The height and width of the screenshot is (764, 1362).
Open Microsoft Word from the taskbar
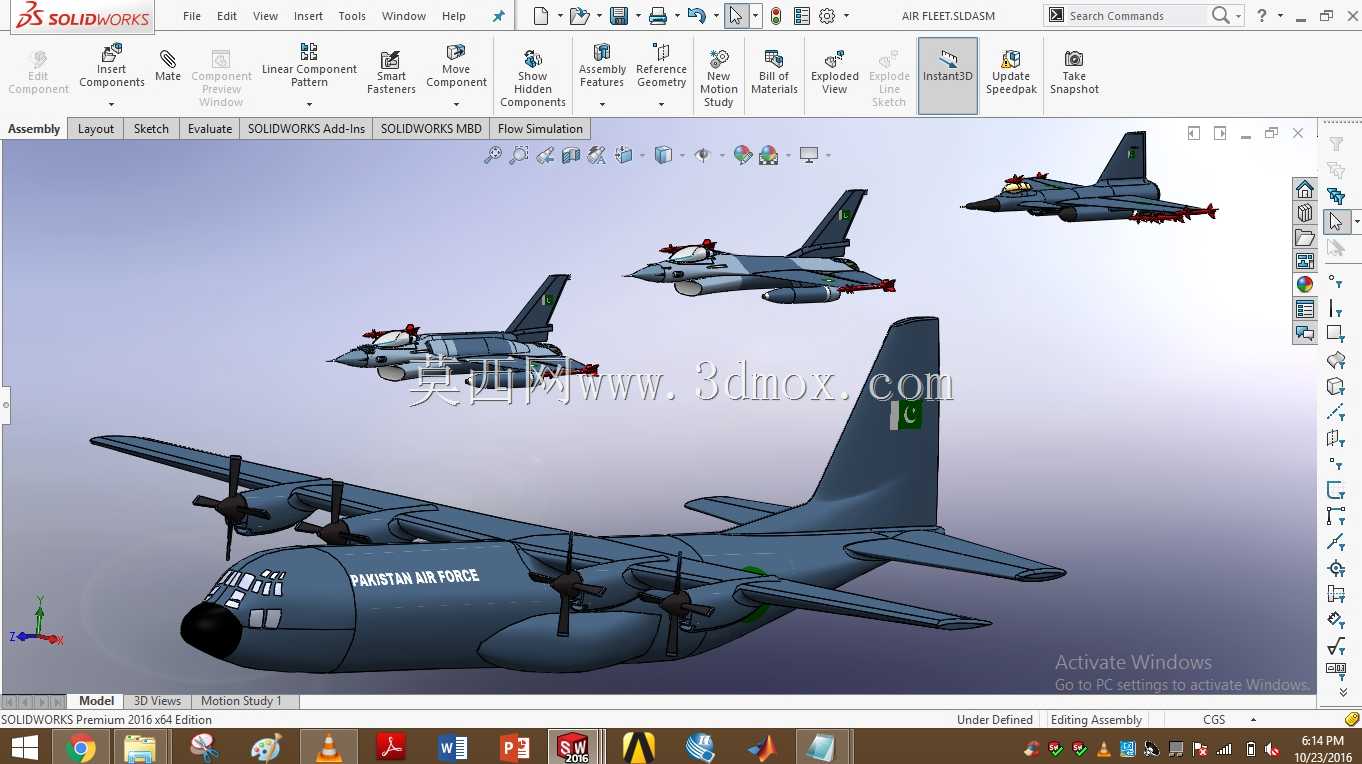coord(452,747)
